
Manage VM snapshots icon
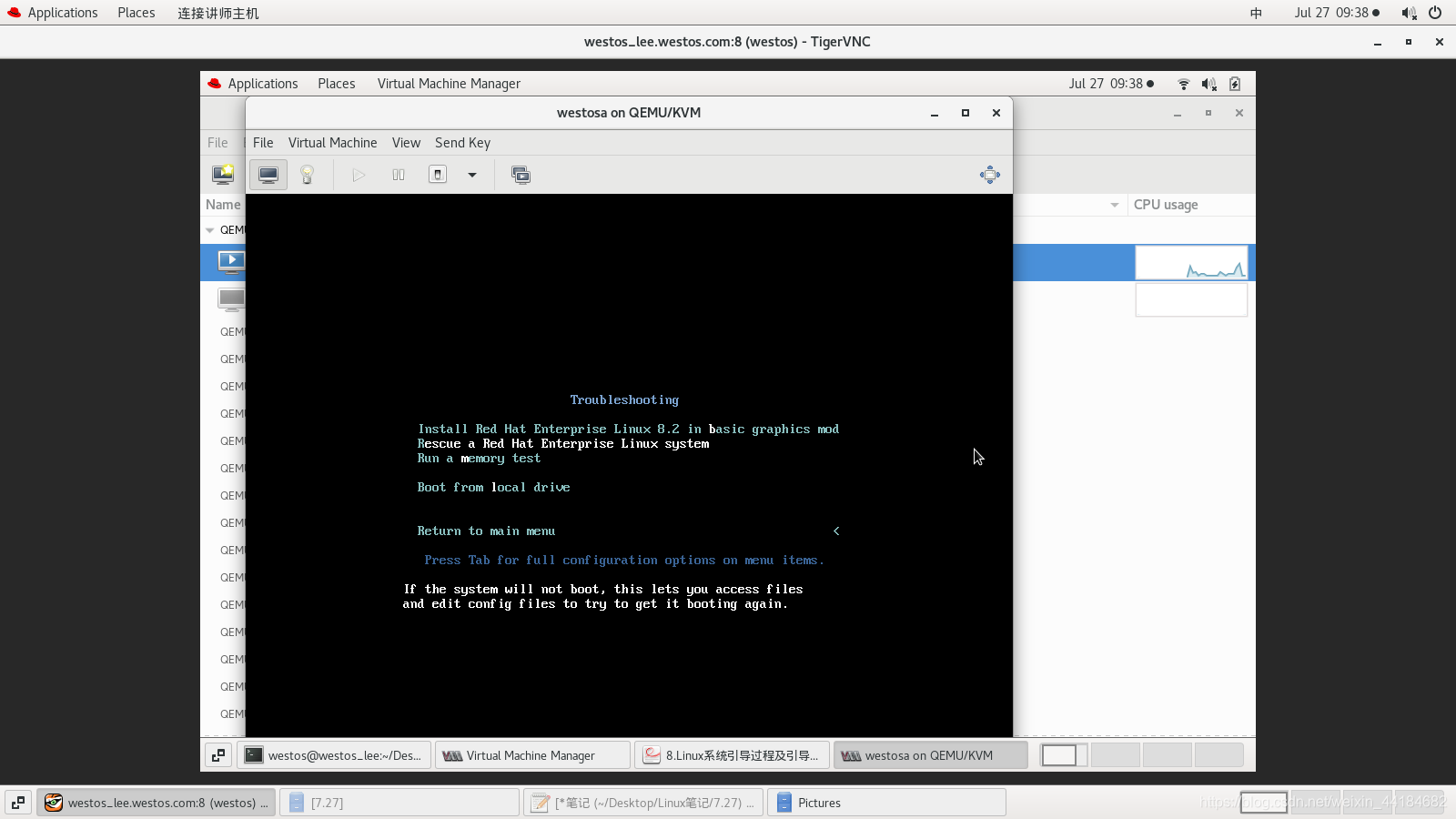point(521,175)
